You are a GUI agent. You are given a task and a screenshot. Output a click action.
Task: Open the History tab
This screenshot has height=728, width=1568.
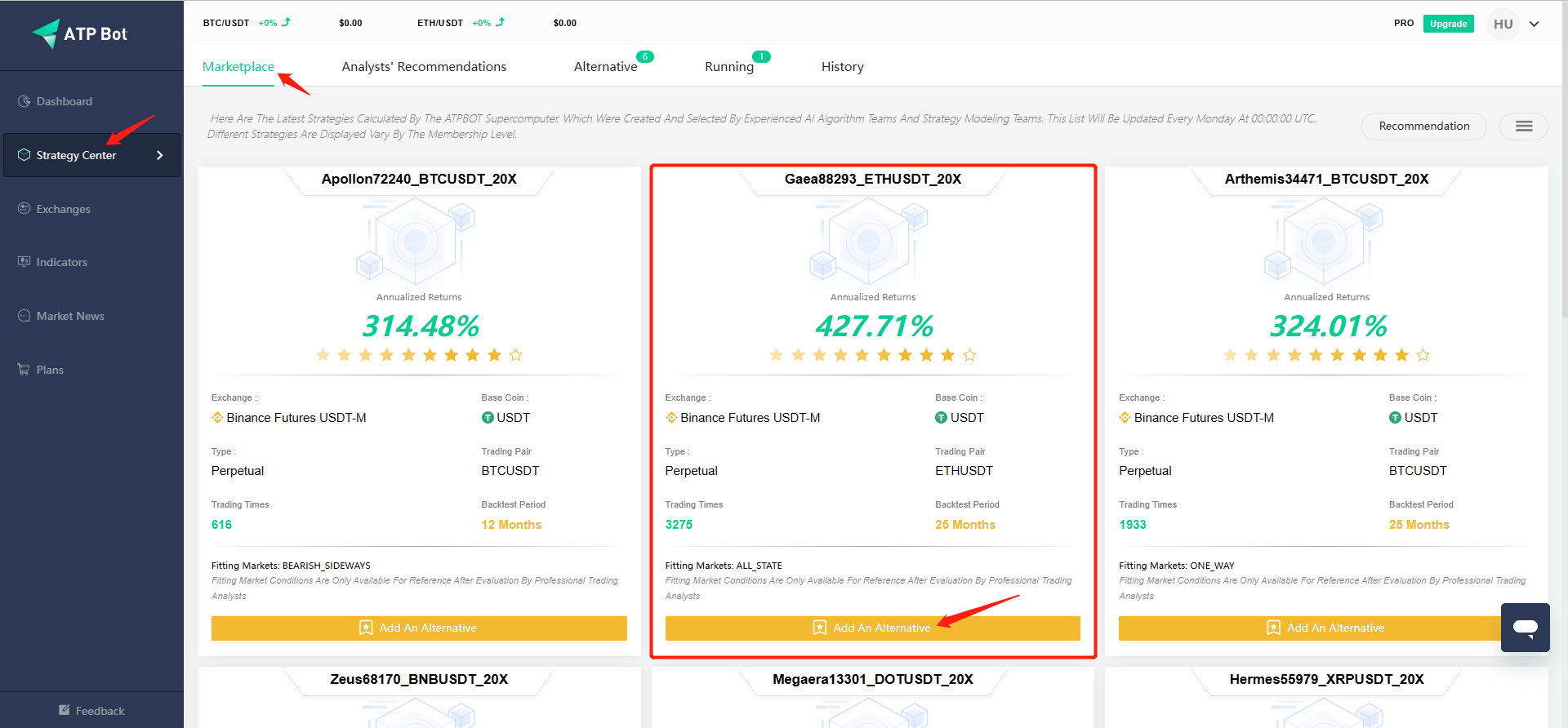pyautogui.click(x=842, y=67)
